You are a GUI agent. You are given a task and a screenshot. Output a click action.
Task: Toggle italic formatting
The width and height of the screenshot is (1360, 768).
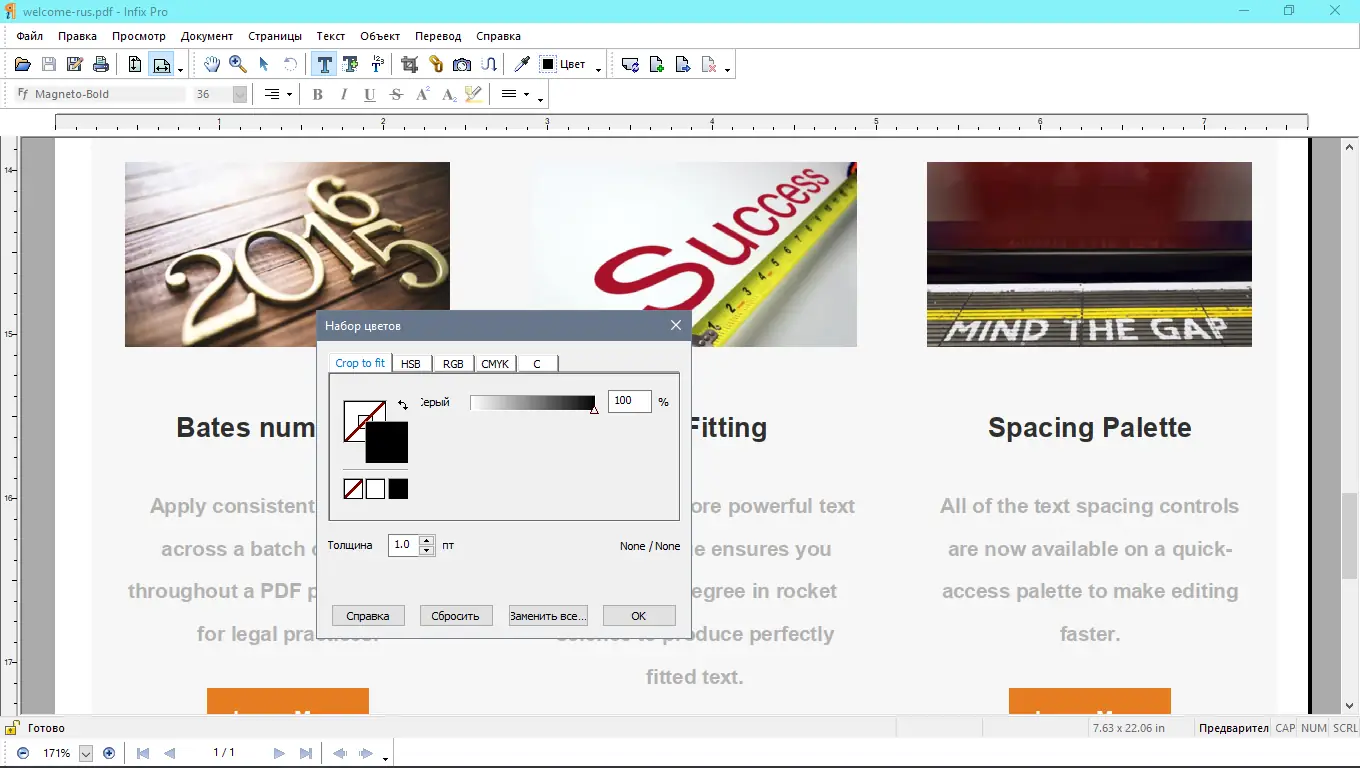pyautogui.click(x=343, y=94)
